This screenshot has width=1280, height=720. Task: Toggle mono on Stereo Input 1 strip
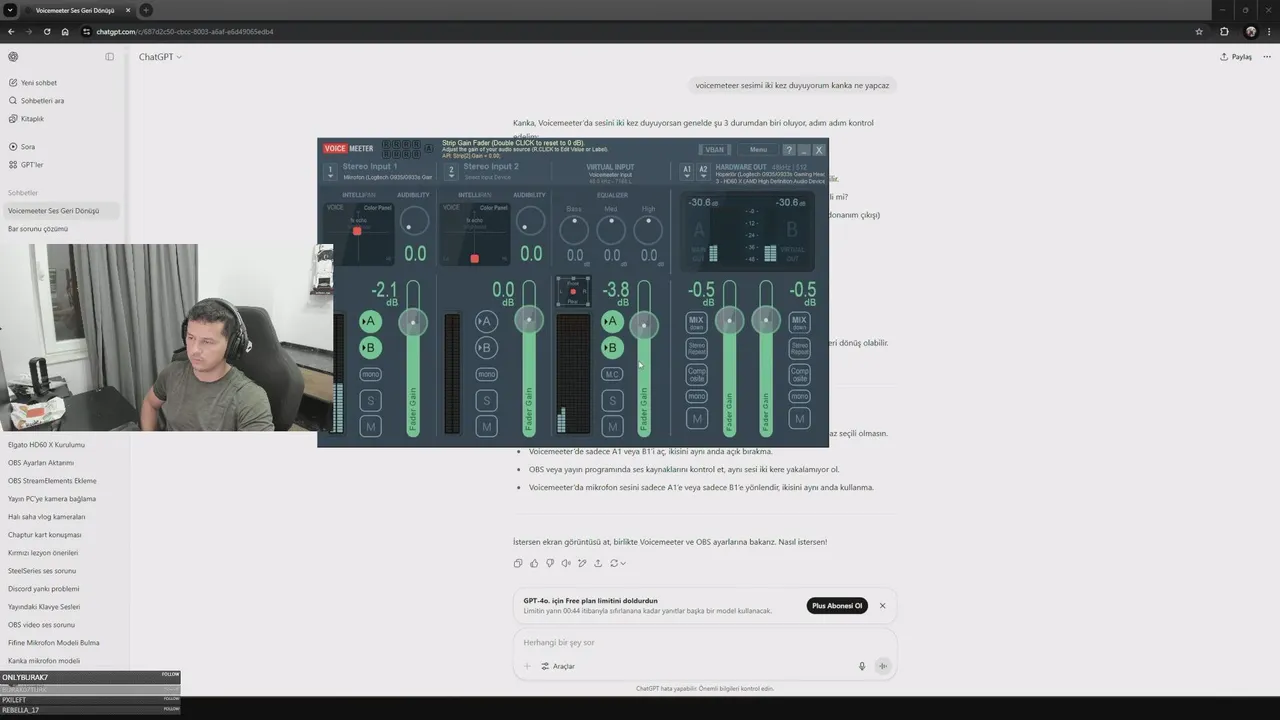371,374
